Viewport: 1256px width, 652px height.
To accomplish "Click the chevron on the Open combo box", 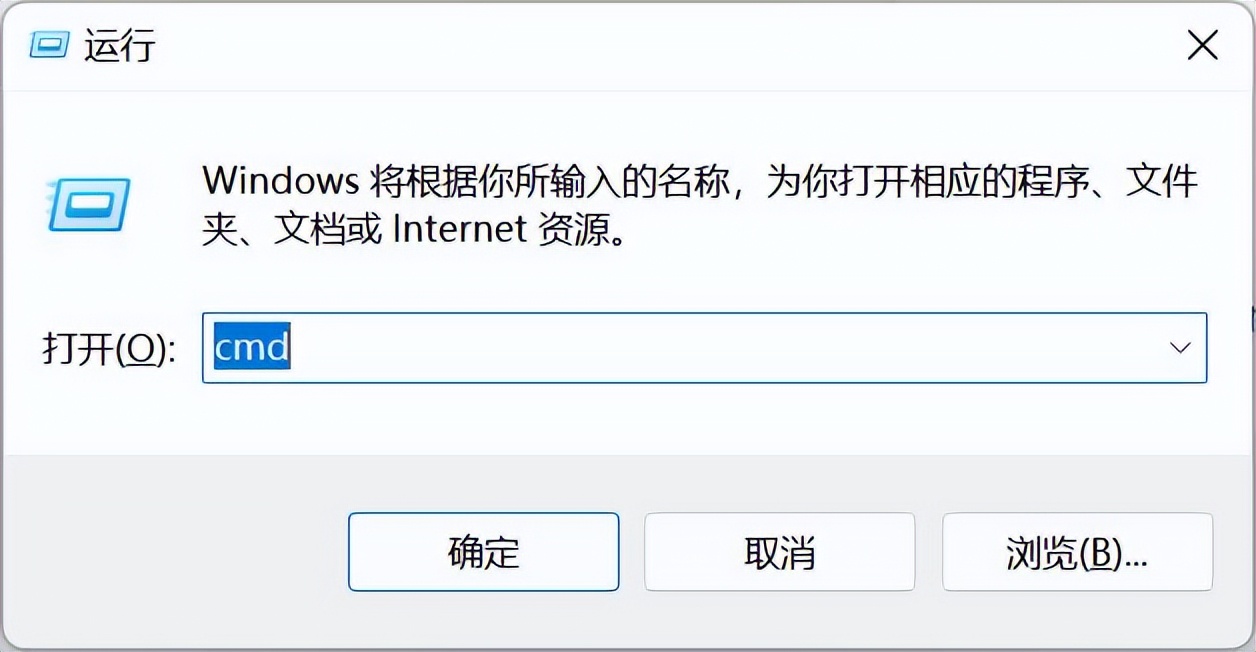I will pos(1179,348).
